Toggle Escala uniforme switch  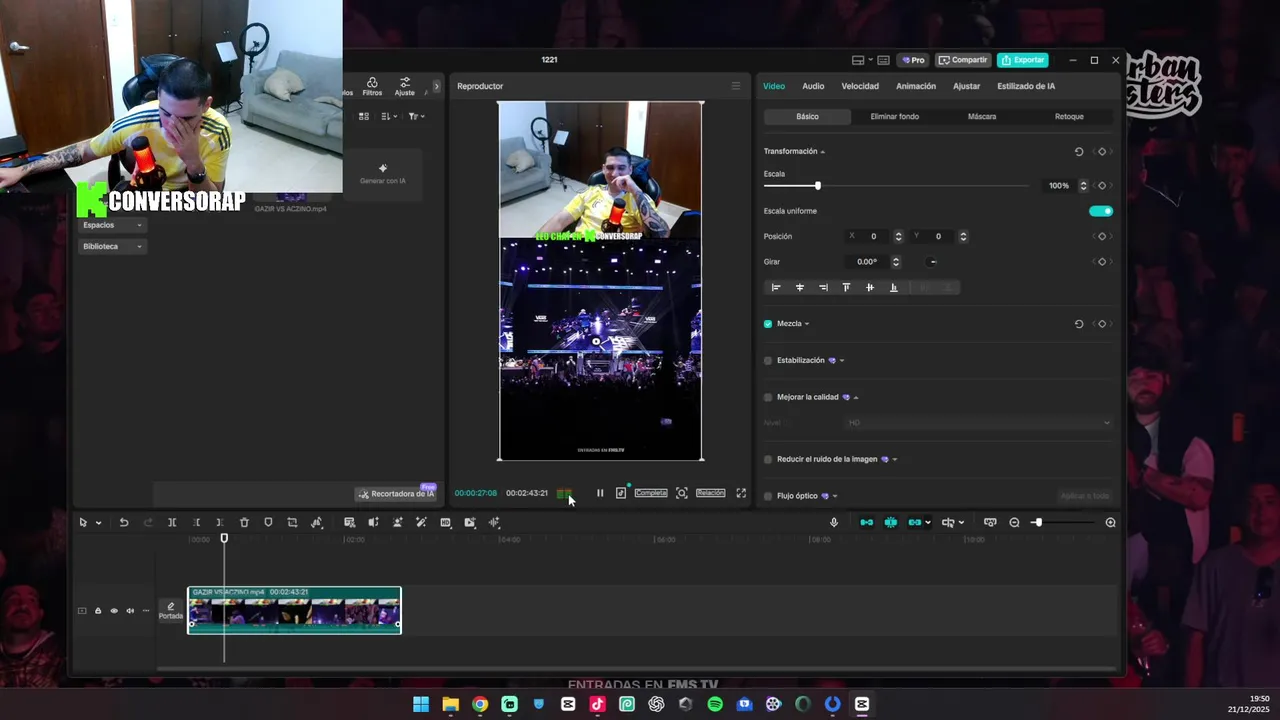1100,211
